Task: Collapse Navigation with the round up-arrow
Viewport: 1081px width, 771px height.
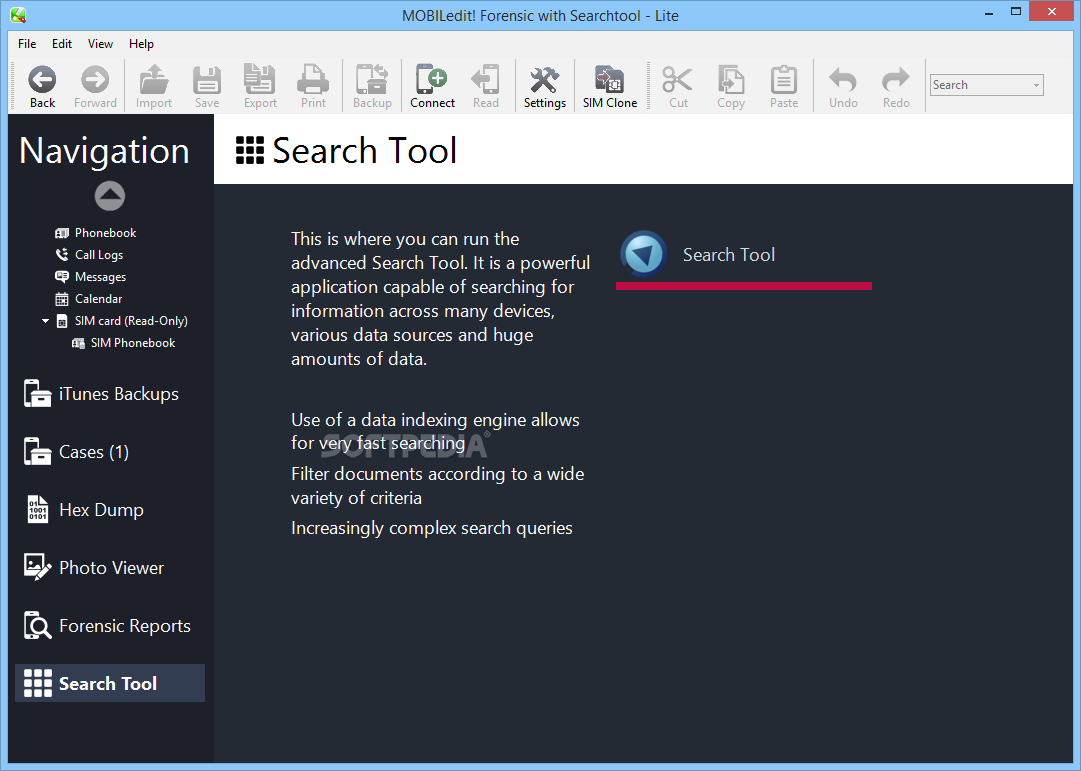Action: (x=110, y=196)
